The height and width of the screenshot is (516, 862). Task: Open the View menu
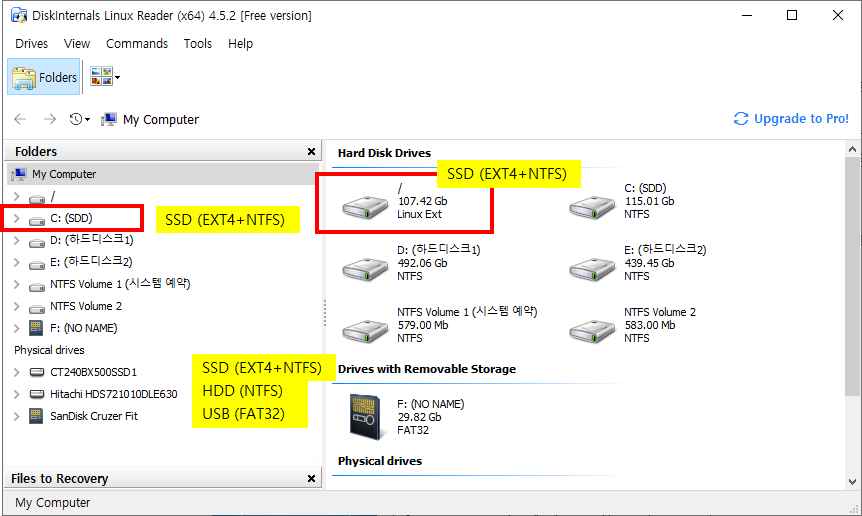point(76,43)
